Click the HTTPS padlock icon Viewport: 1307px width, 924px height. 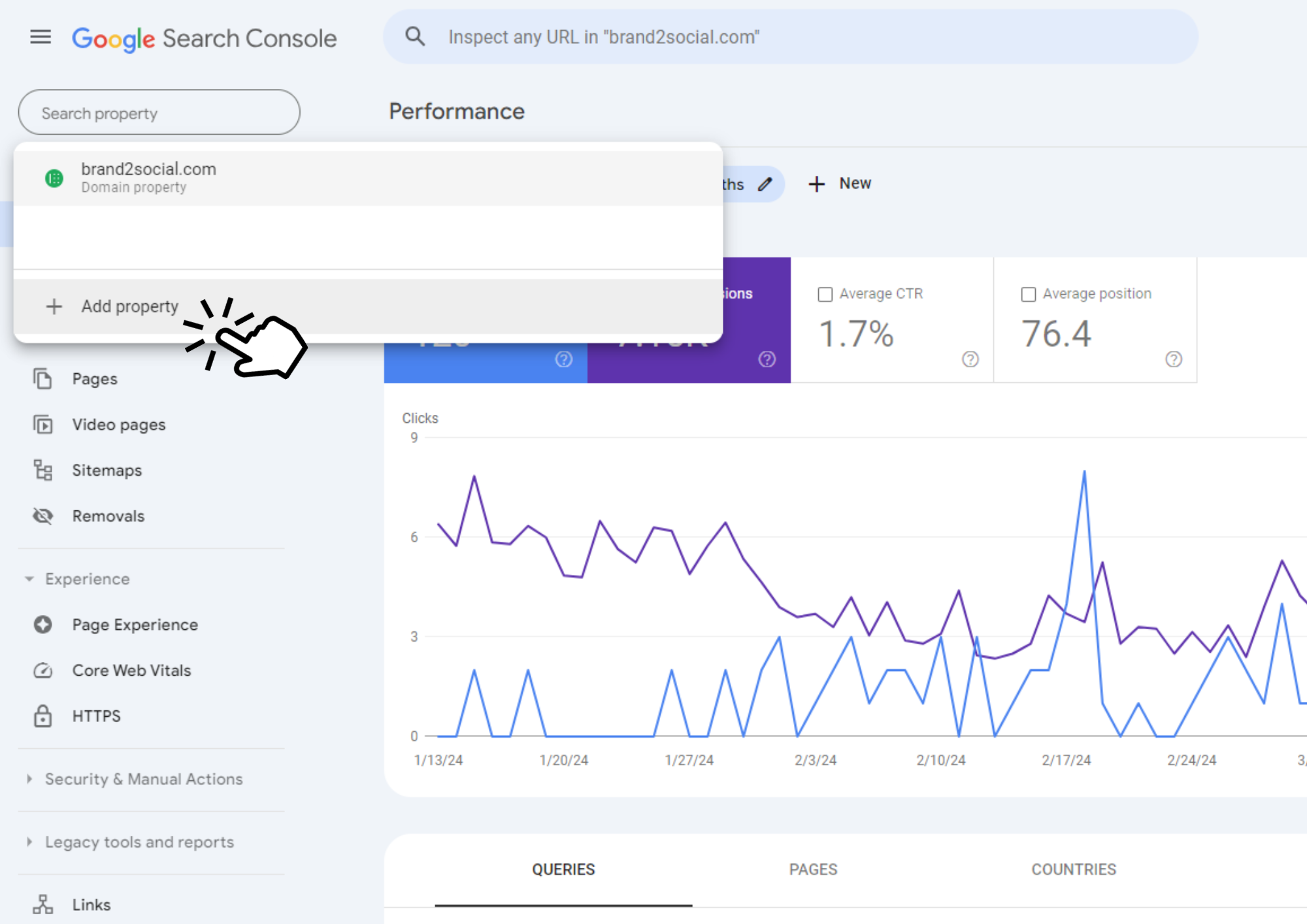click(x=43, y=716)
